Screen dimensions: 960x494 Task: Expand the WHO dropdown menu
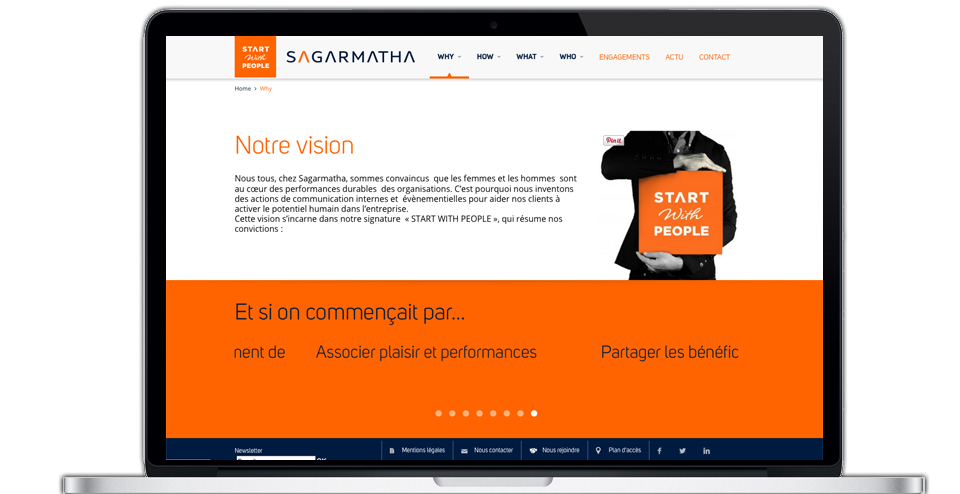point(571,56)
